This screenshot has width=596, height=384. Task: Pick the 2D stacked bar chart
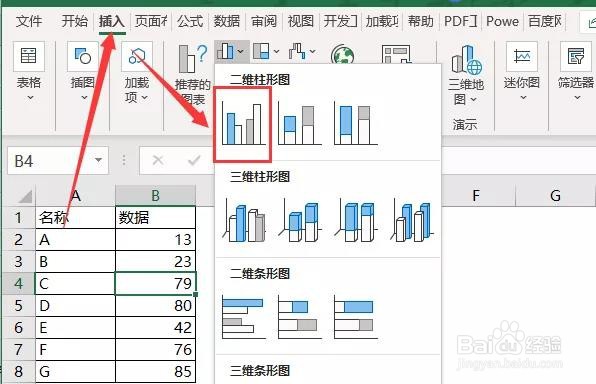(x=300, y=317)
